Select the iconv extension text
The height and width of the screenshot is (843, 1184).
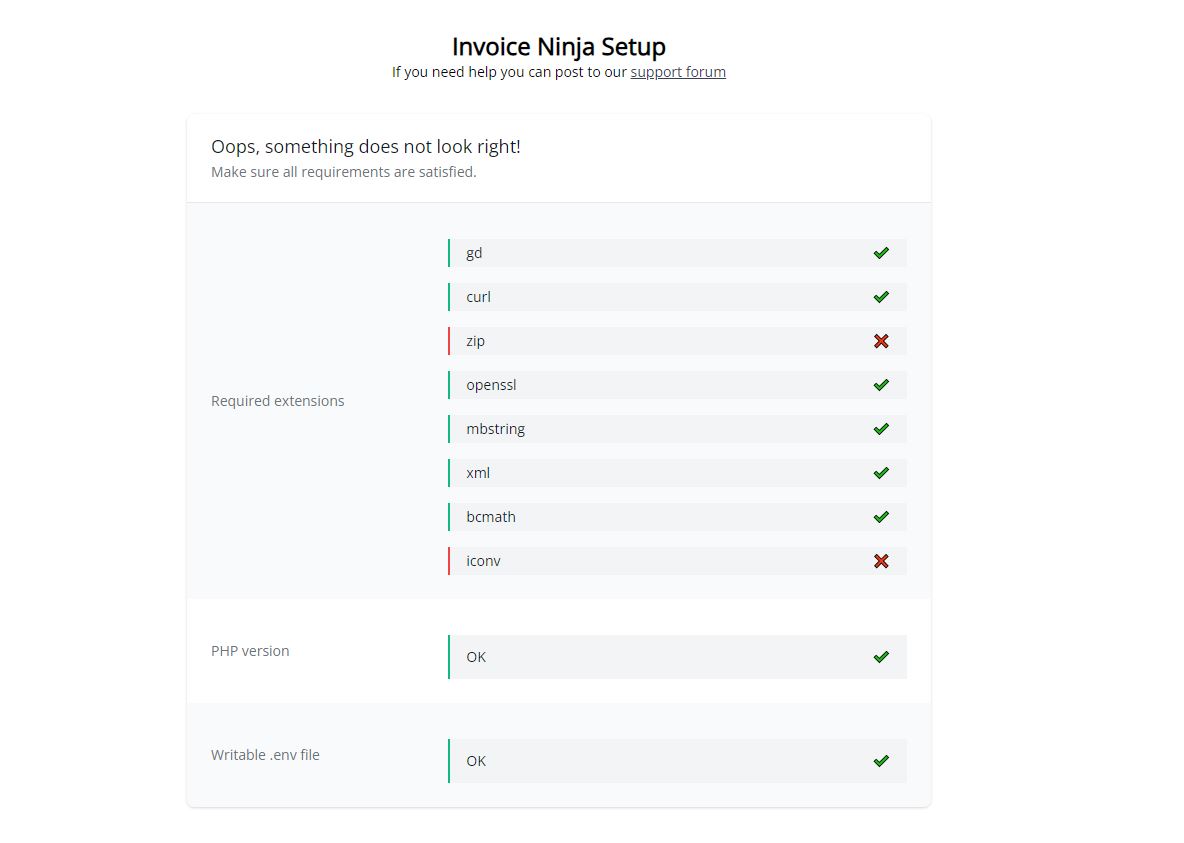click(x=483, y=560)
